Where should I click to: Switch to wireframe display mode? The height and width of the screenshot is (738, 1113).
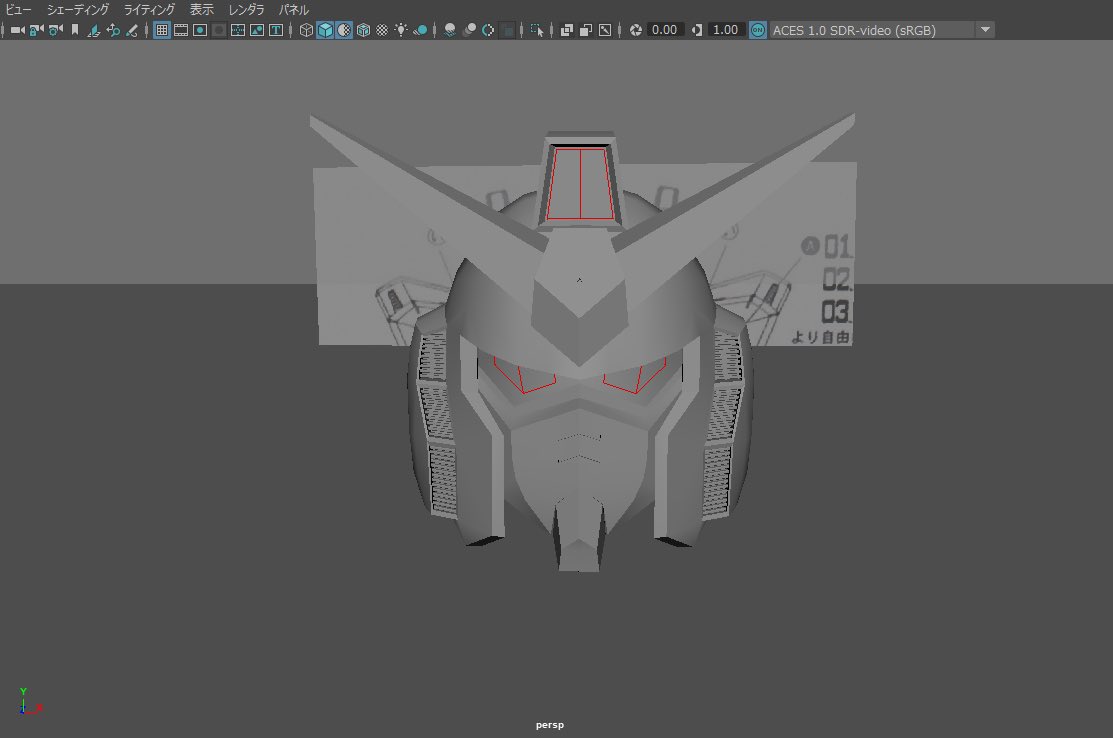coord(305,29)
